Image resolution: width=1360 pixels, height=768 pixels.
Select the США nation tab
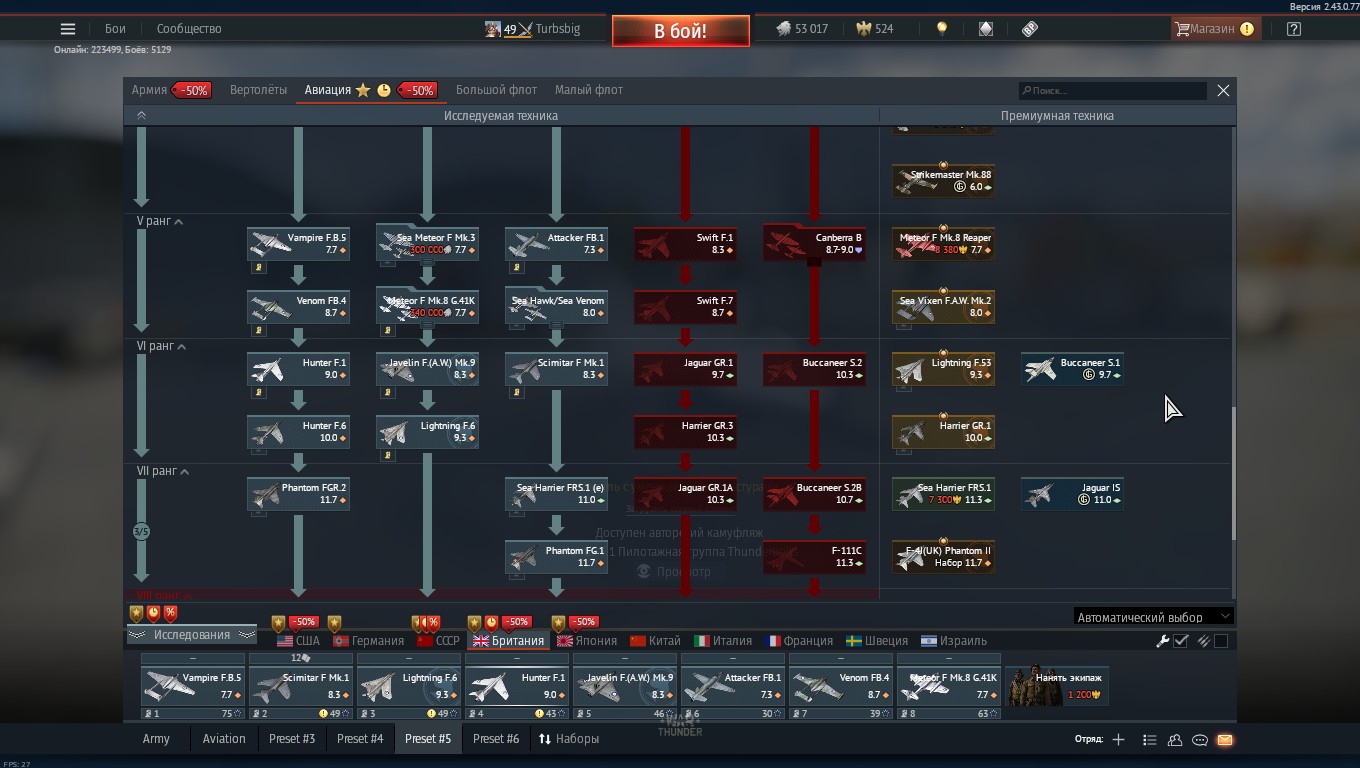click(x=298, y=641)
